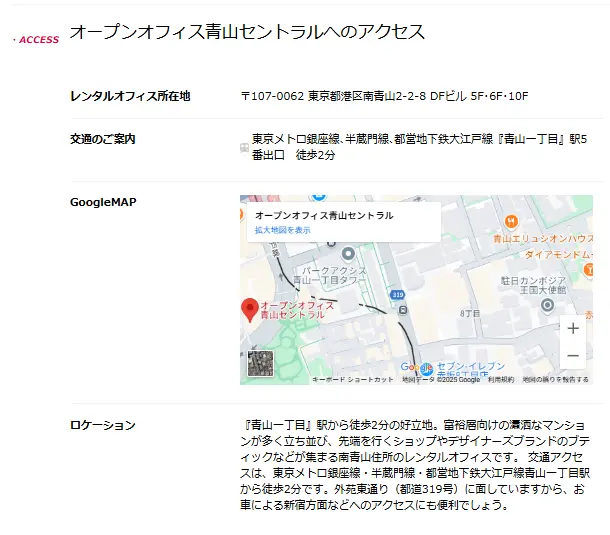Click the 青山エリュシオンハウス restaurant icon
The width and height of the screenshot is (610, 535).
[511, 222]
